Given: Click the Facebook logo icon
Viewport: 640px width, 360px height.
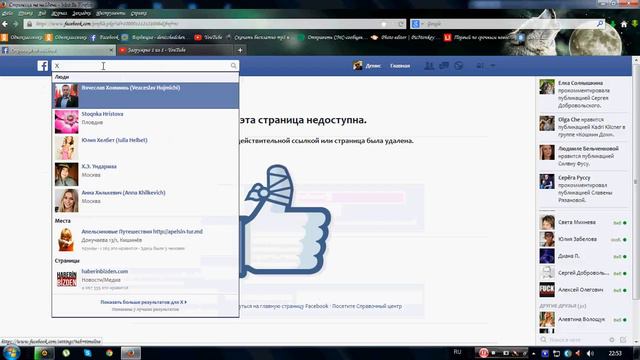Looking at the screenshot, I should tap(42, 66).
